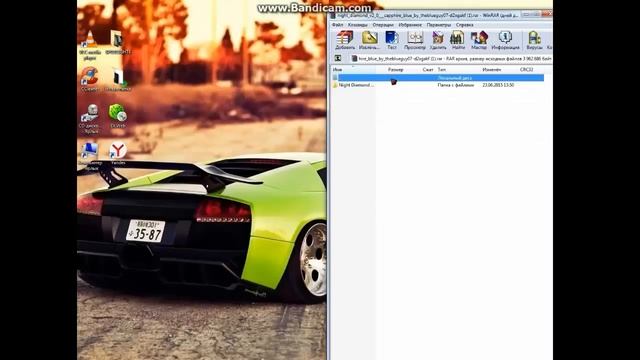Click Папка с файлами type cell
Image resolution: width=640 pixels, height=360 pixels.
(456, 85)
